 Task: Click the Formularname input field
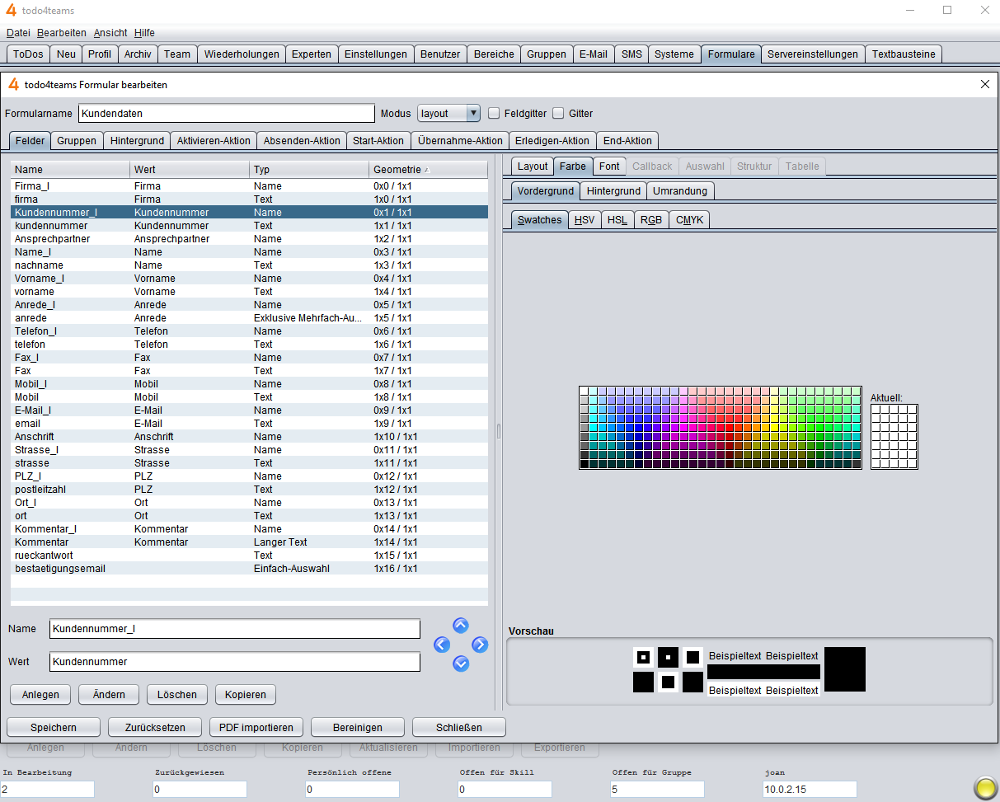226,113
